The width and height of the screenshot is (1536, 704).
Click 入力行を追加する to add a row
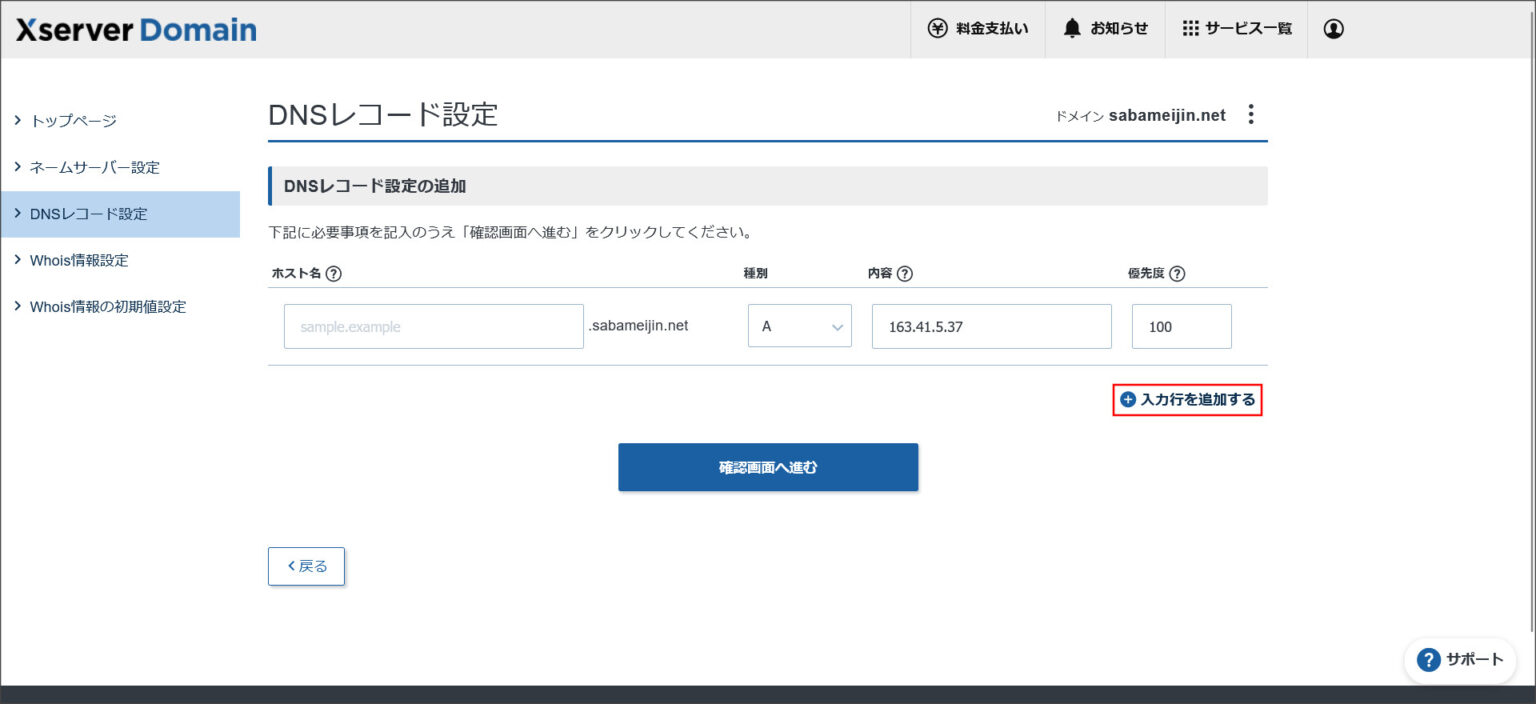(1187, 400)
